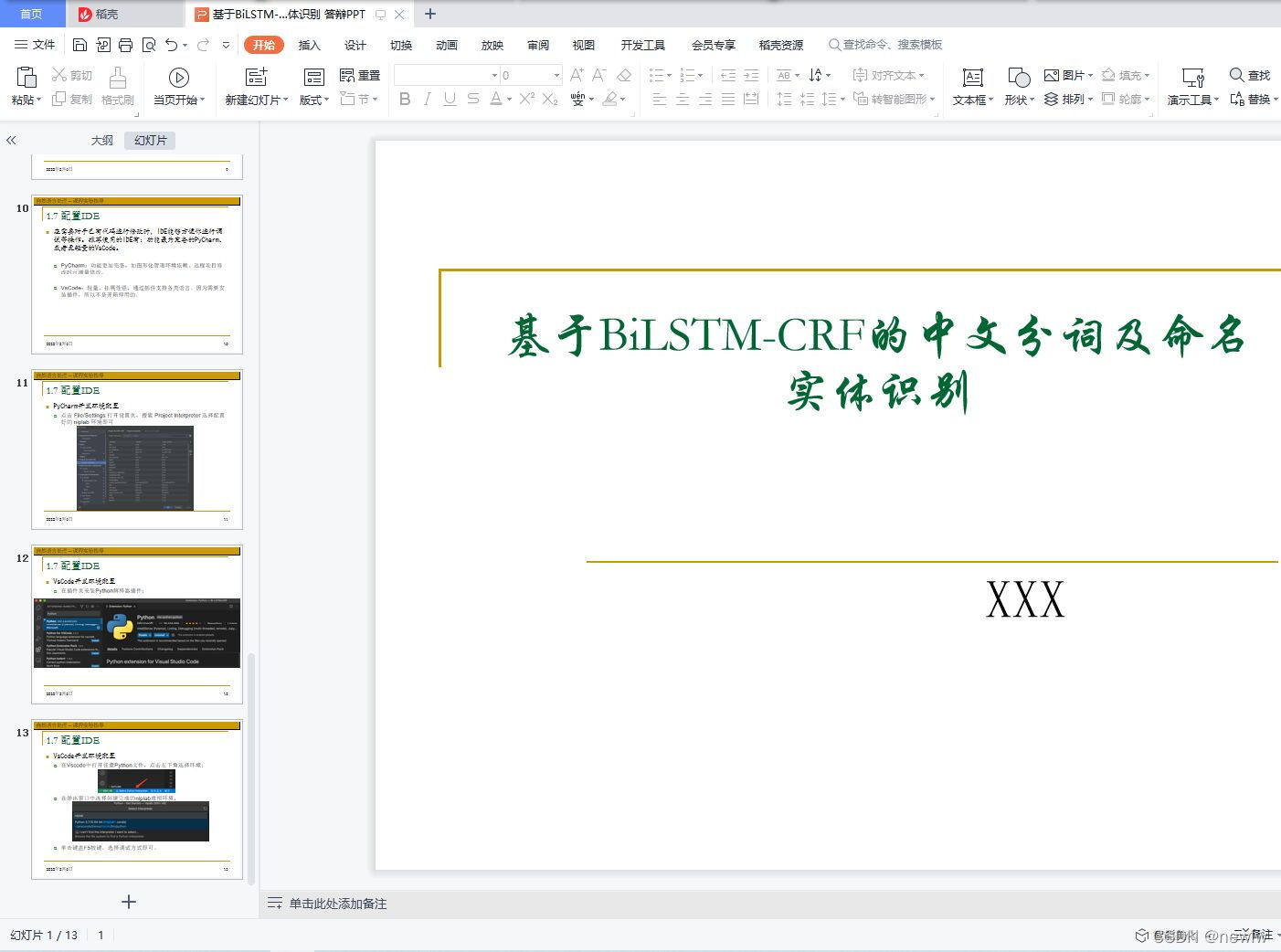The width and height of the screenshot is (1281, 952).
Task: Toggle Strikethrough formatting
Action: [x=472, y=99]
